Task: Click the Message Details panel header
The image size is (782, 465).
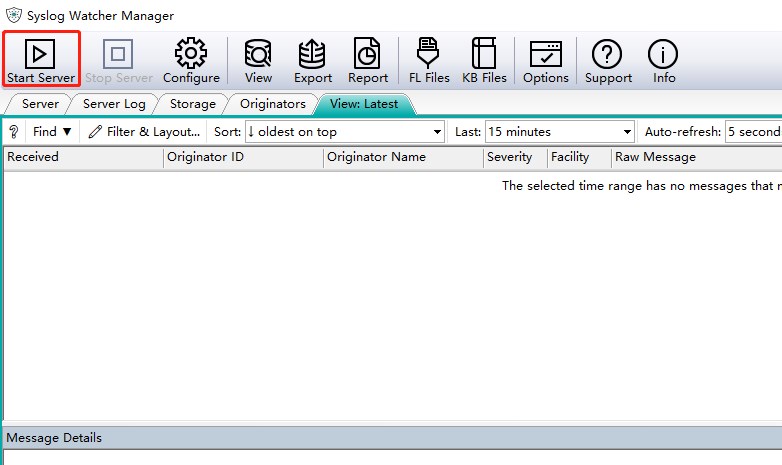Action: pyautogui.click(x=392, y=438)
